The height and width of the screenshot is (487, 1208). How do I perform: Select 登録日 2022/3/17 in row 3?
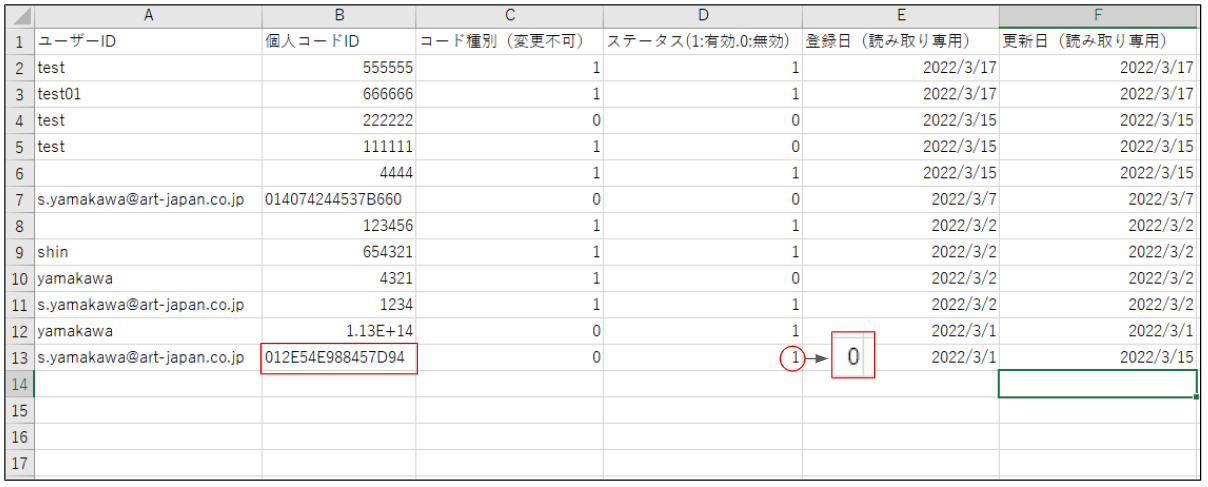(x=900, y=94)
